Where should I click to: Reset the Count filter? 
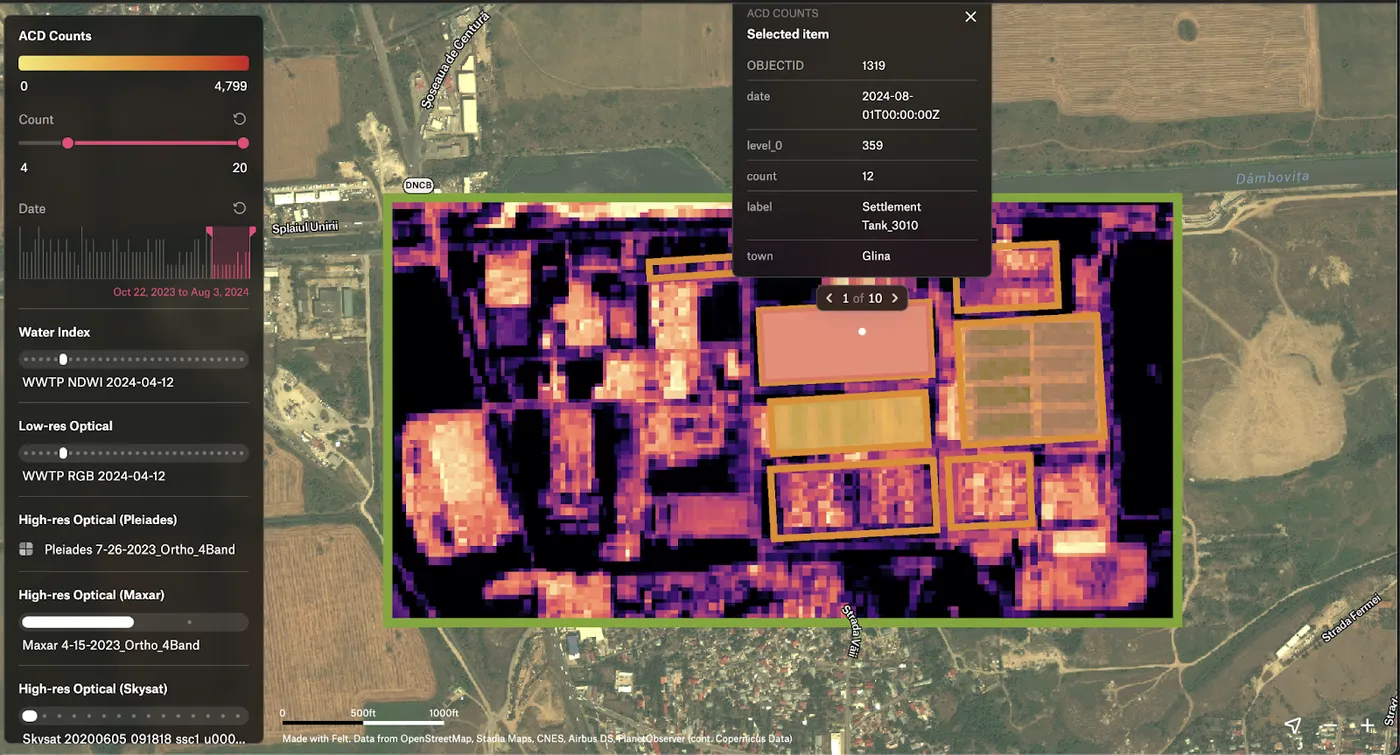239,119
